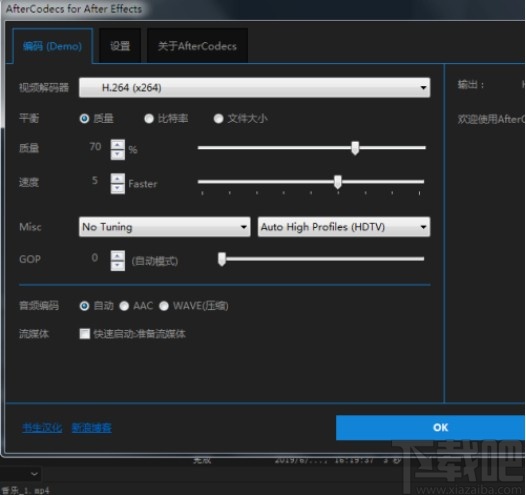Viewport: 526px width, 495px height.
Task: Click the speed slider handle
Action: pos(338,182)
